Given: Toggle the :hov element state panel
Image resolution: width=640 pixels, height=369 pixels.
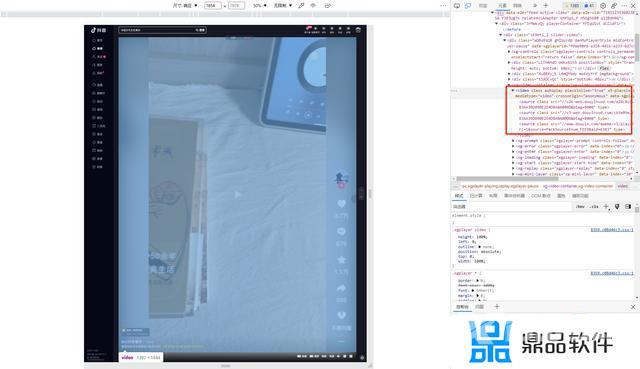Looking at the screenshot, I should pyautogui.click(x=580, y=207).
